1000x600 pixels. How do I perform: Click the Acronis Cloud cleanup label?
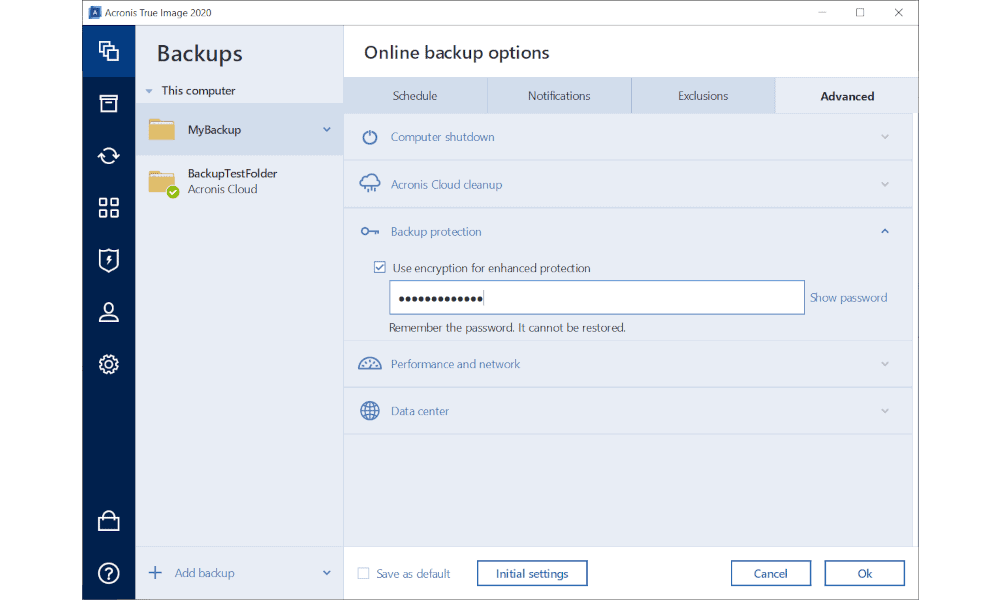point(446,184)
